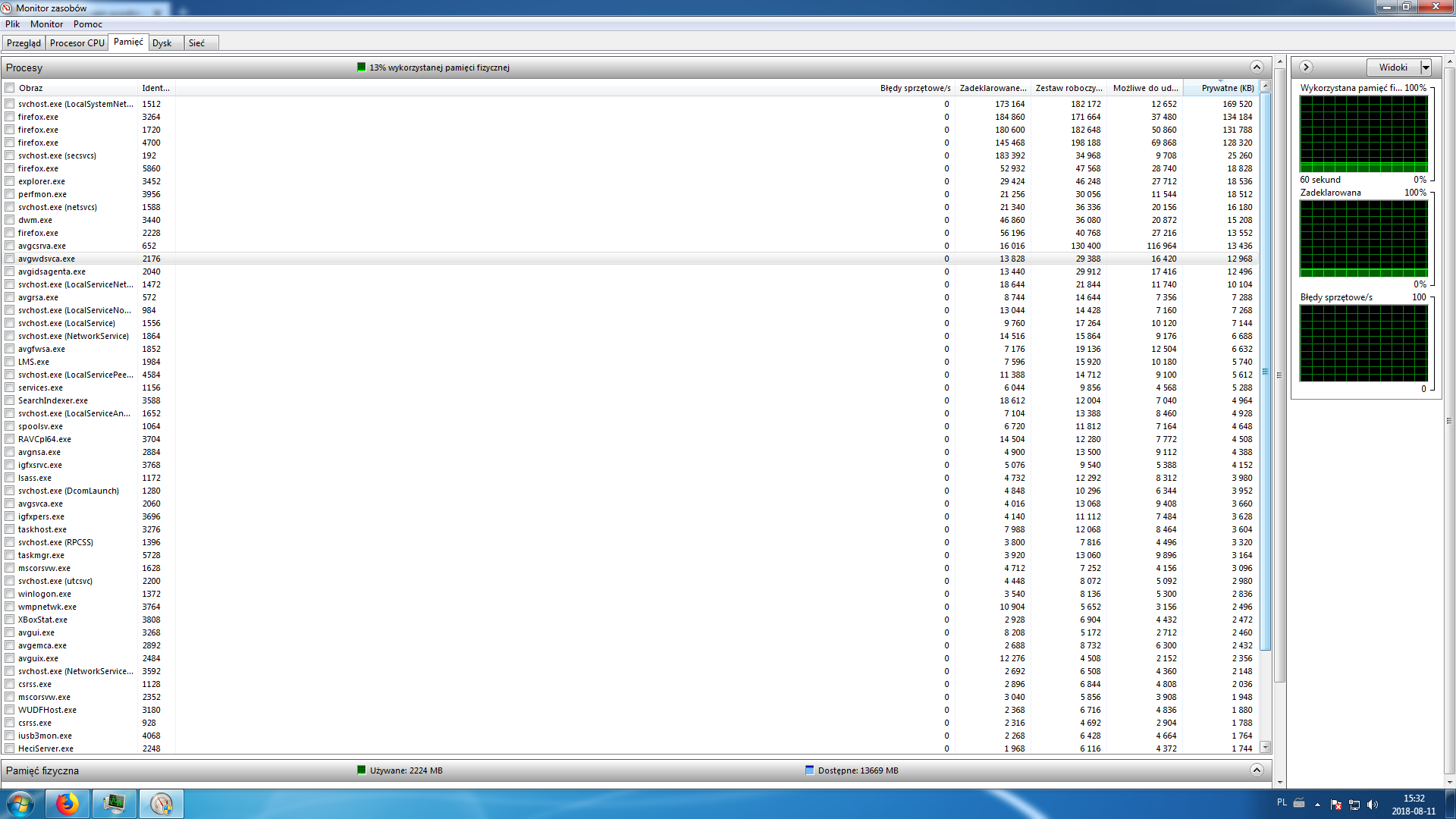This screenshot has height=819, width=1456.
Task: Select the HeciServer.exe row
Action: point(630,748)
